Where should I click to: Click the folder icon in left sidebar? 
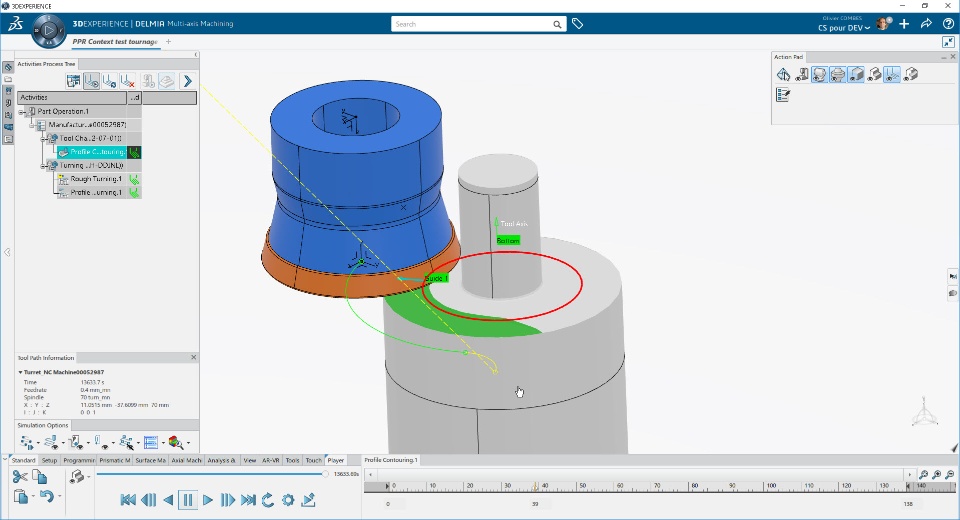pos(8,80)
